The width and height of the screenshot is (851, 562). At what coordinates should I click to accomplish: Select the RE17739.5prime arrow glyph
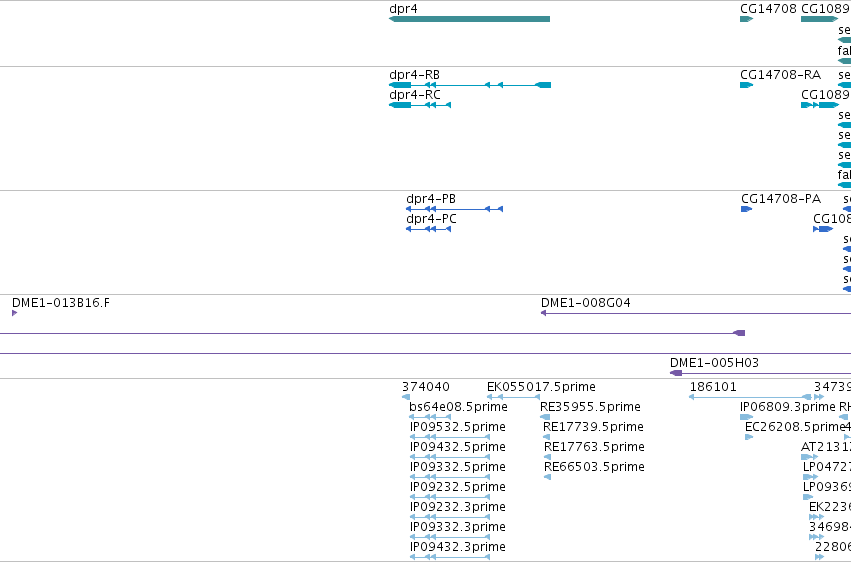point(547,437)
